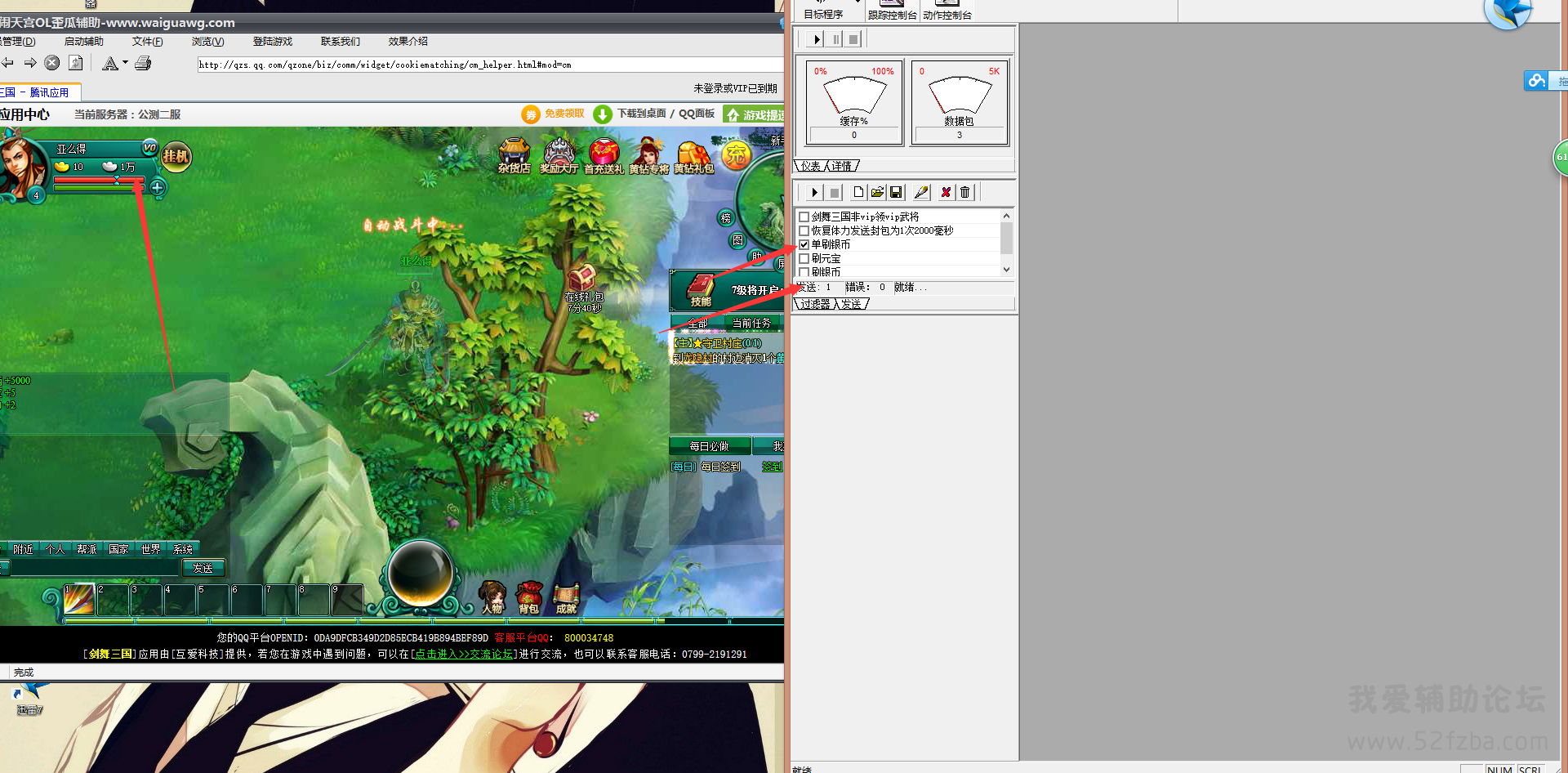Click the 充 recharge coin icon
1568x773 pixels.
coord(737,154)
